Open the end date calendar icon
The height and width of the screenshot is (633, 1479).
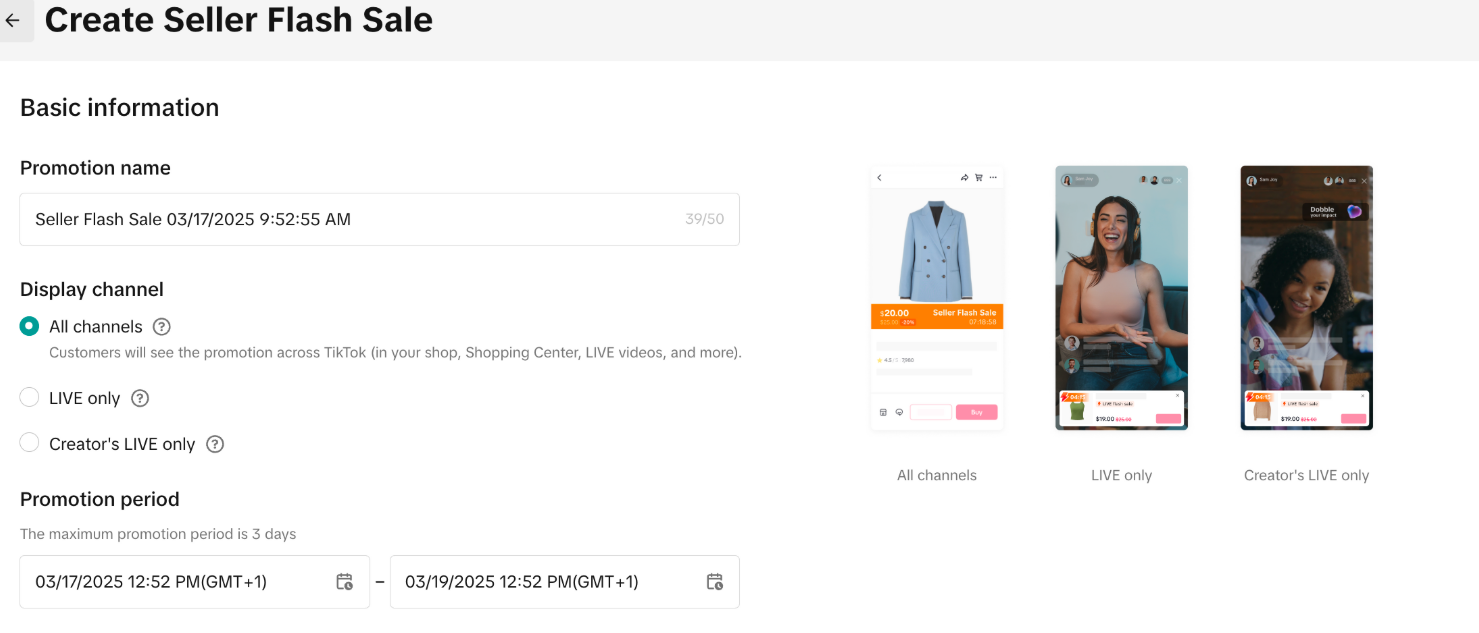[x=714, y=582]
